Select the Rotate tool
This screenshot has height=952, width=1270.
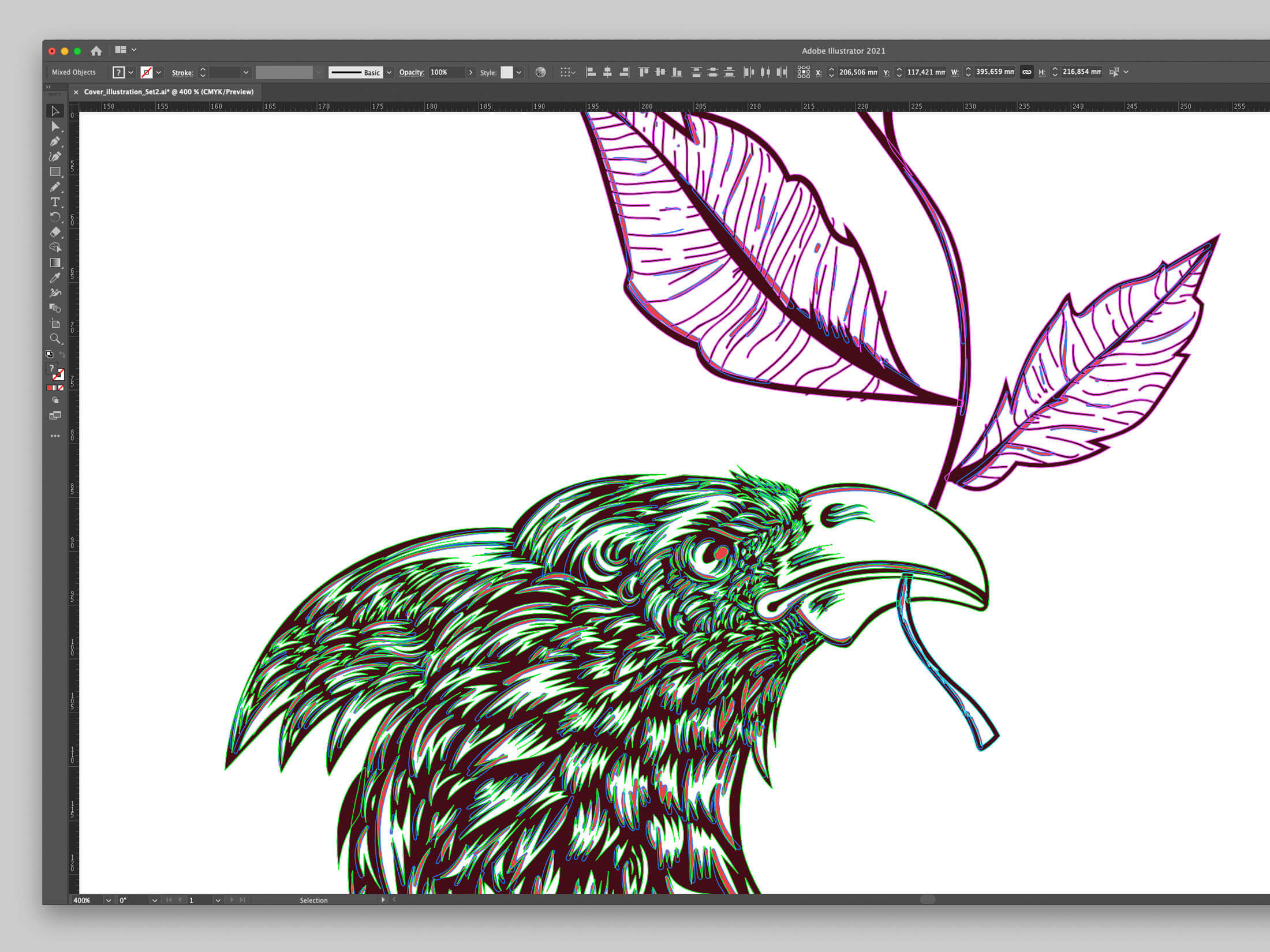point(55,217)
